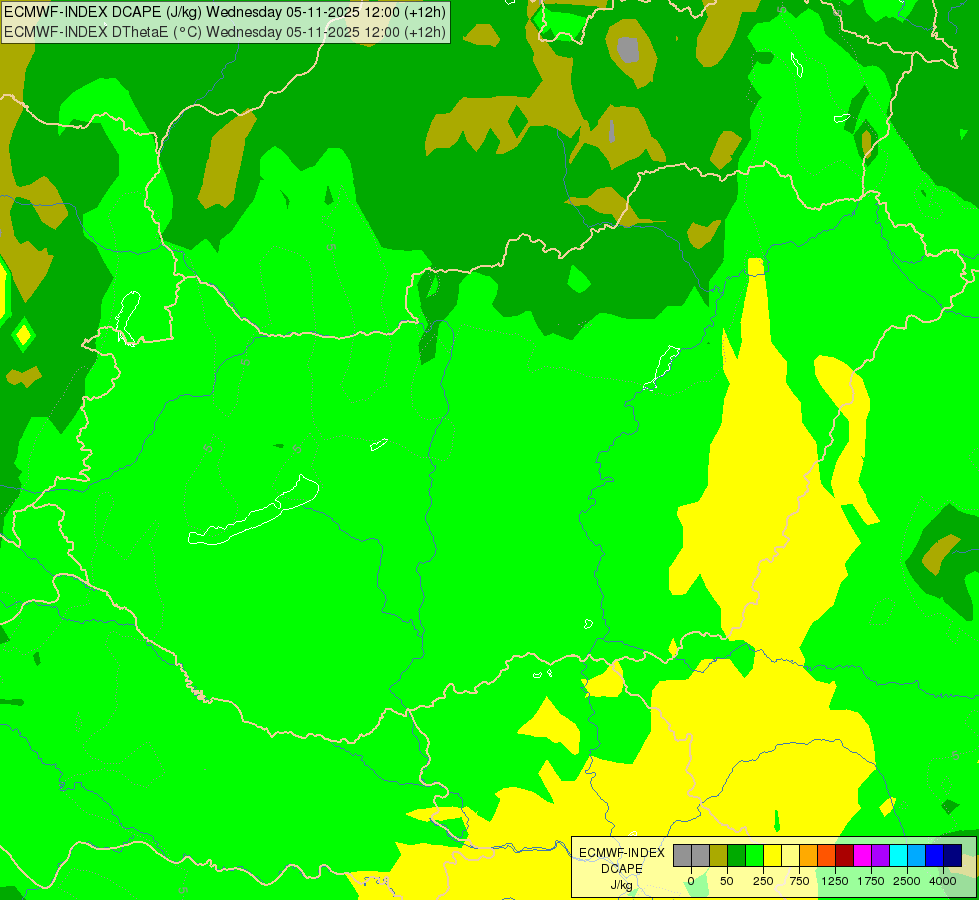Click the legend label '1250'
The width and height of the screenshot is (979, 900).
tap(835, 881)
